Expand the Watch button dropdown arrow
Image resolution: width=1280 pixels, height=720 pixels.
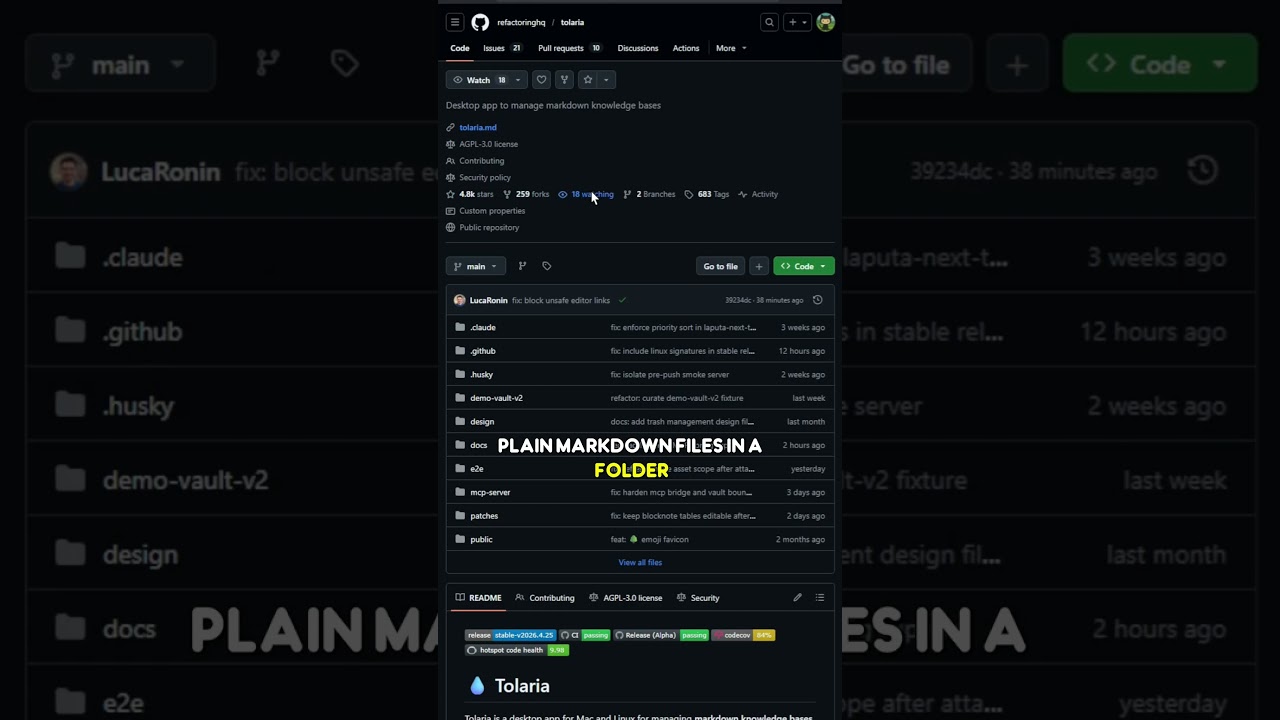(x=518, y=80)
